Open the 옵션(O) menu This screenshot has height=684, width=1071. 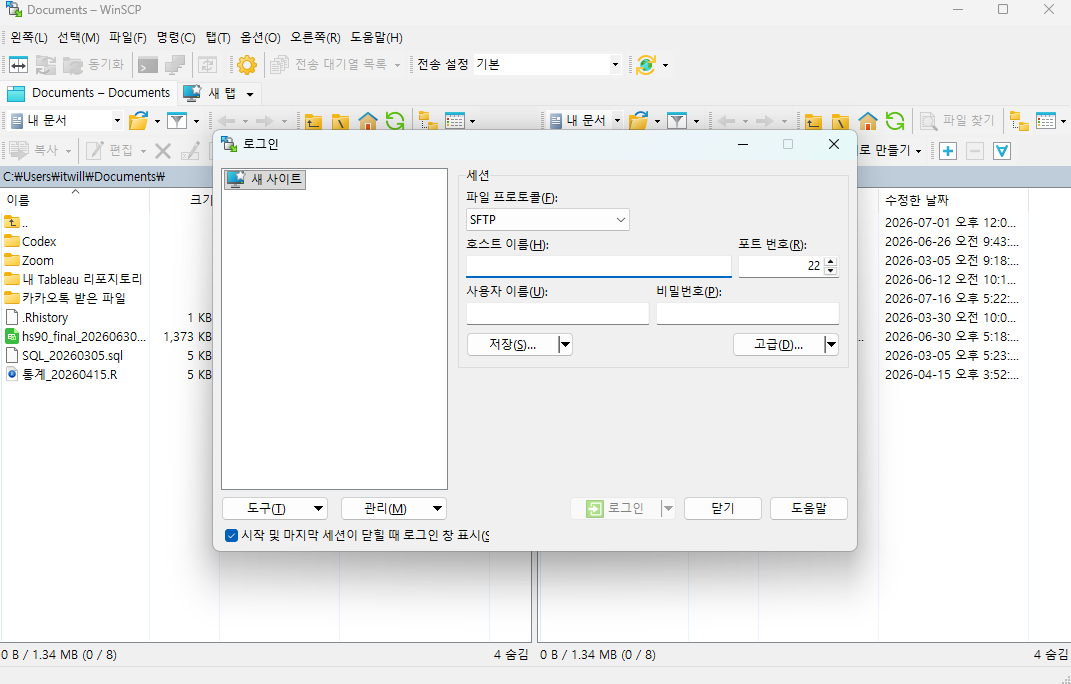tap(260, 38)
